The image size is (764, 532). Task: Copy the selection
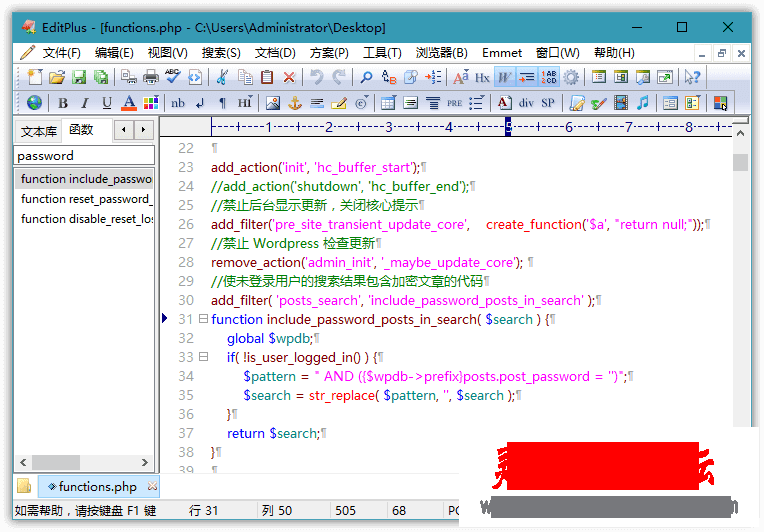click(245, 77)
